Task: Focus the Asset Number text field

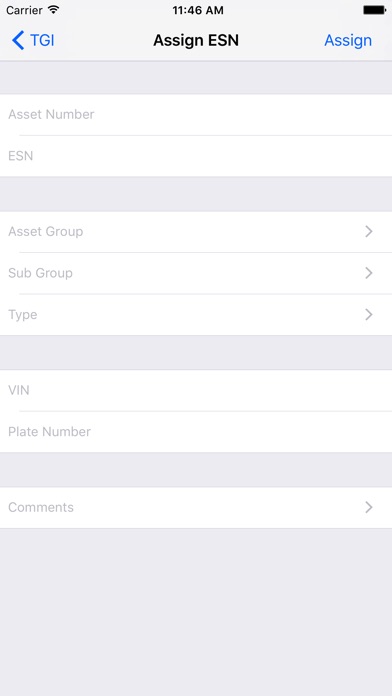Action: [196, 115]
